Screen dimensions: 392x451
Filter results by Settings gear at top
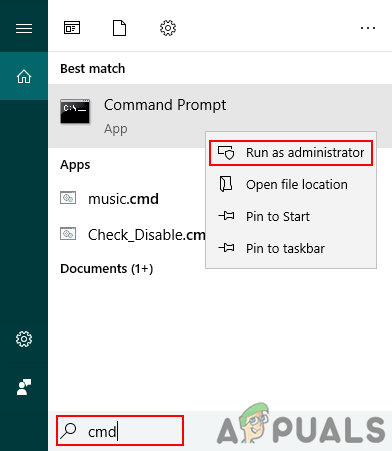tap(168, 28)
